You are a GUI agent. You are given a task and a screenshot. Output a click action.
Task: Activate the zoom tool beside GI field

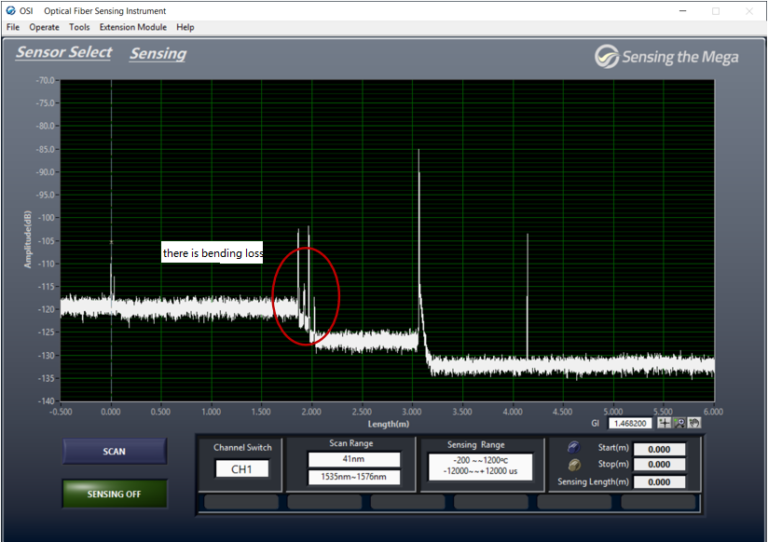[x=679, y=423]
